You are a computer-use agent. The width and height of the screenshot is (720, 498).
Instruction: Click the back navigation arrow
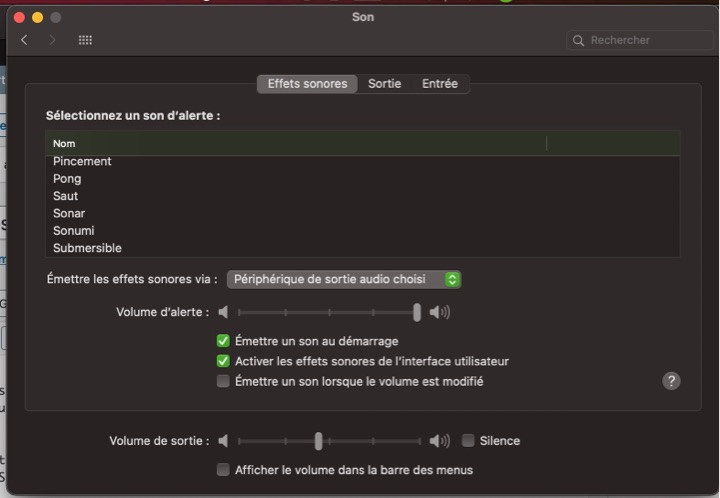tap(24, 40)
